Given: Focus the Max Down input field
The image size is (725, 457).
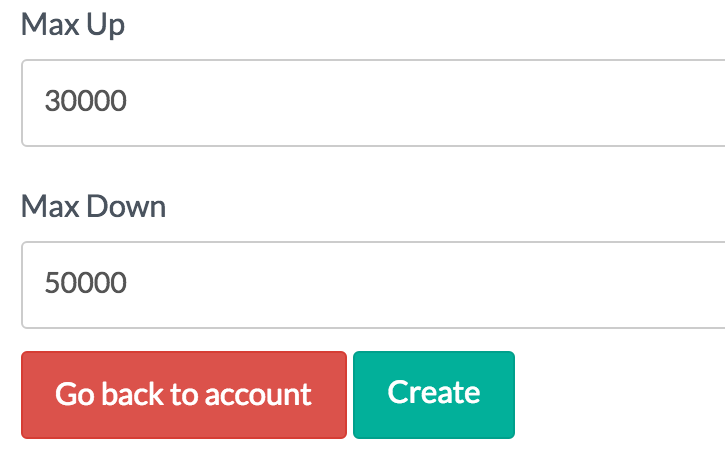Looking at the screenshot, I should point(372,285).
